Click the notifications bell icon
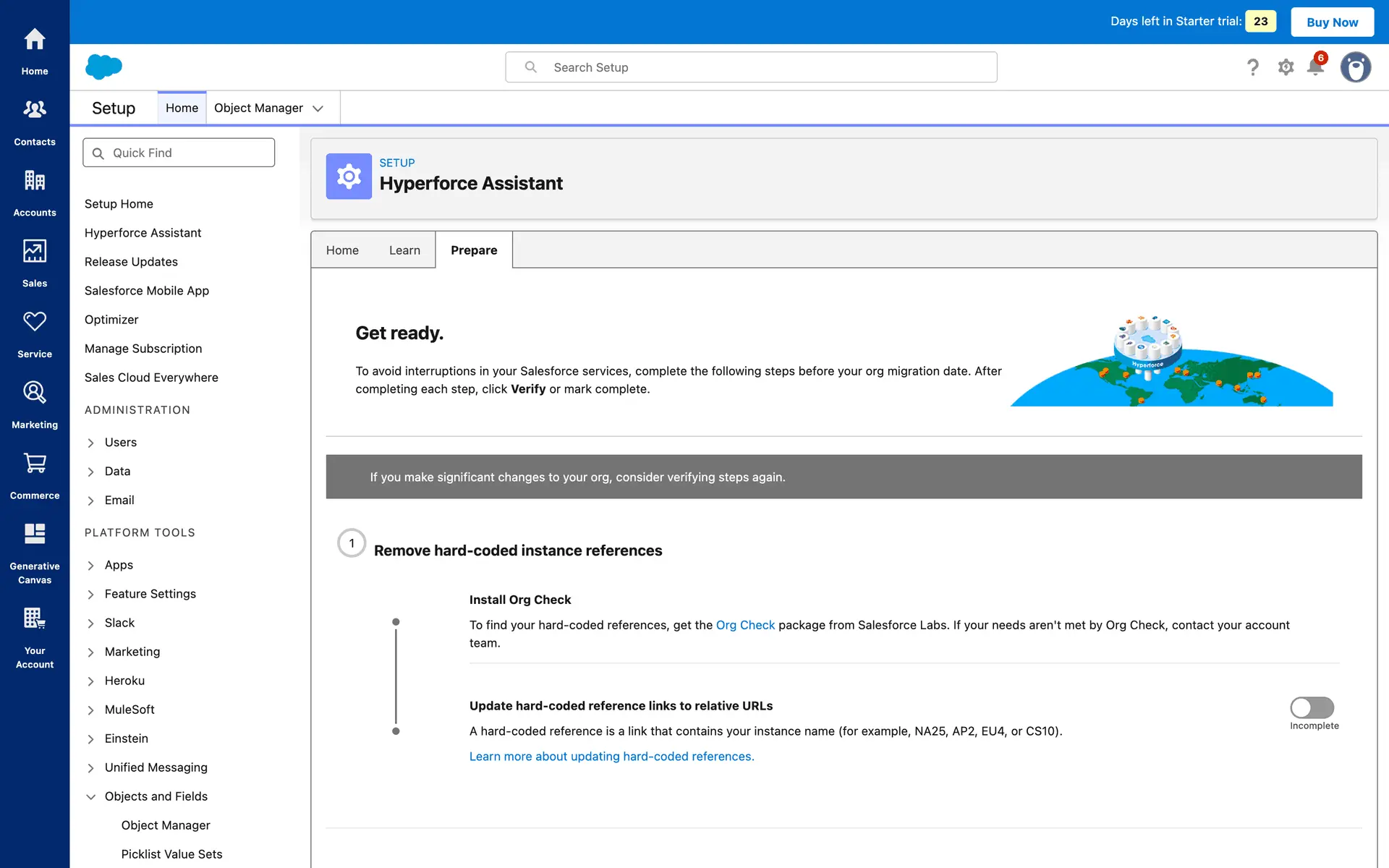 coord(1315,67)
